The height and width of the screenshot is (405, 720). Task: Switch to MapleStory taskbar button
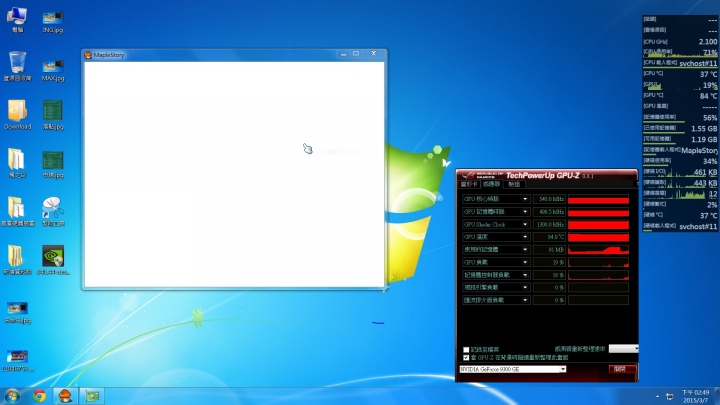pos(65,396)
